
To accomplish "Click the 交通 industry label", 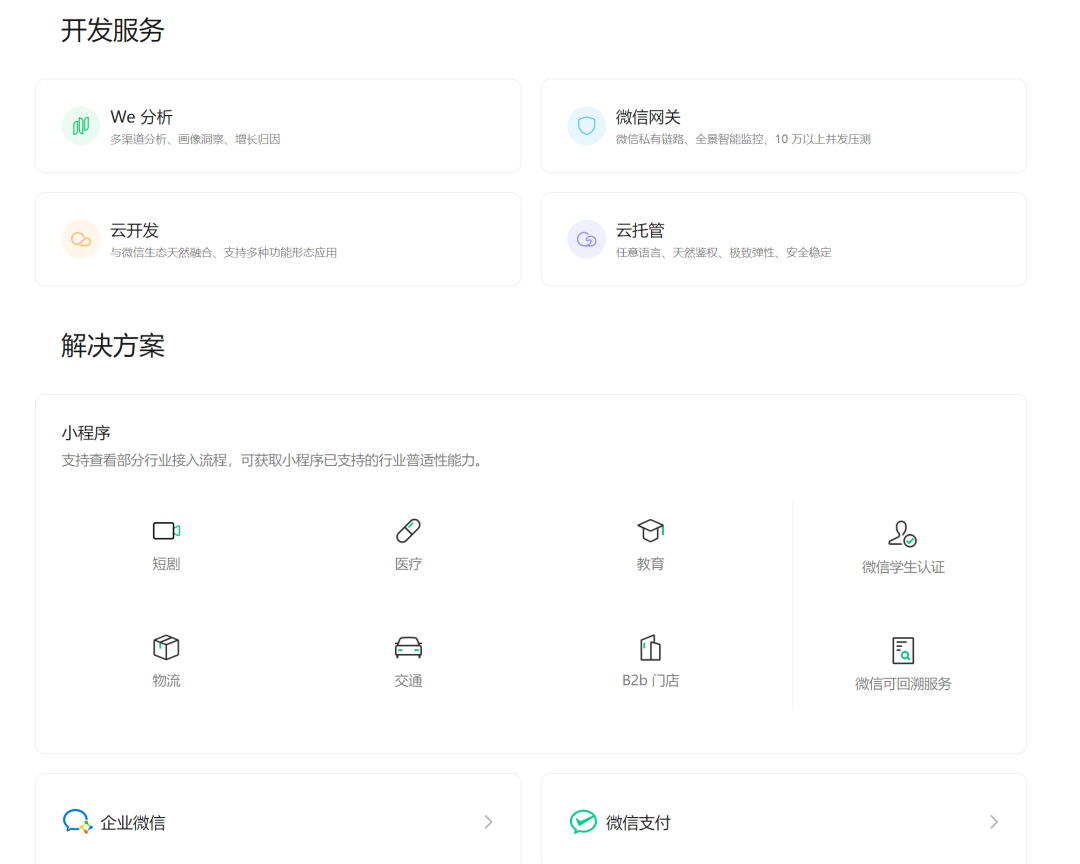I will pyautogui.click(x=408, y=680).
